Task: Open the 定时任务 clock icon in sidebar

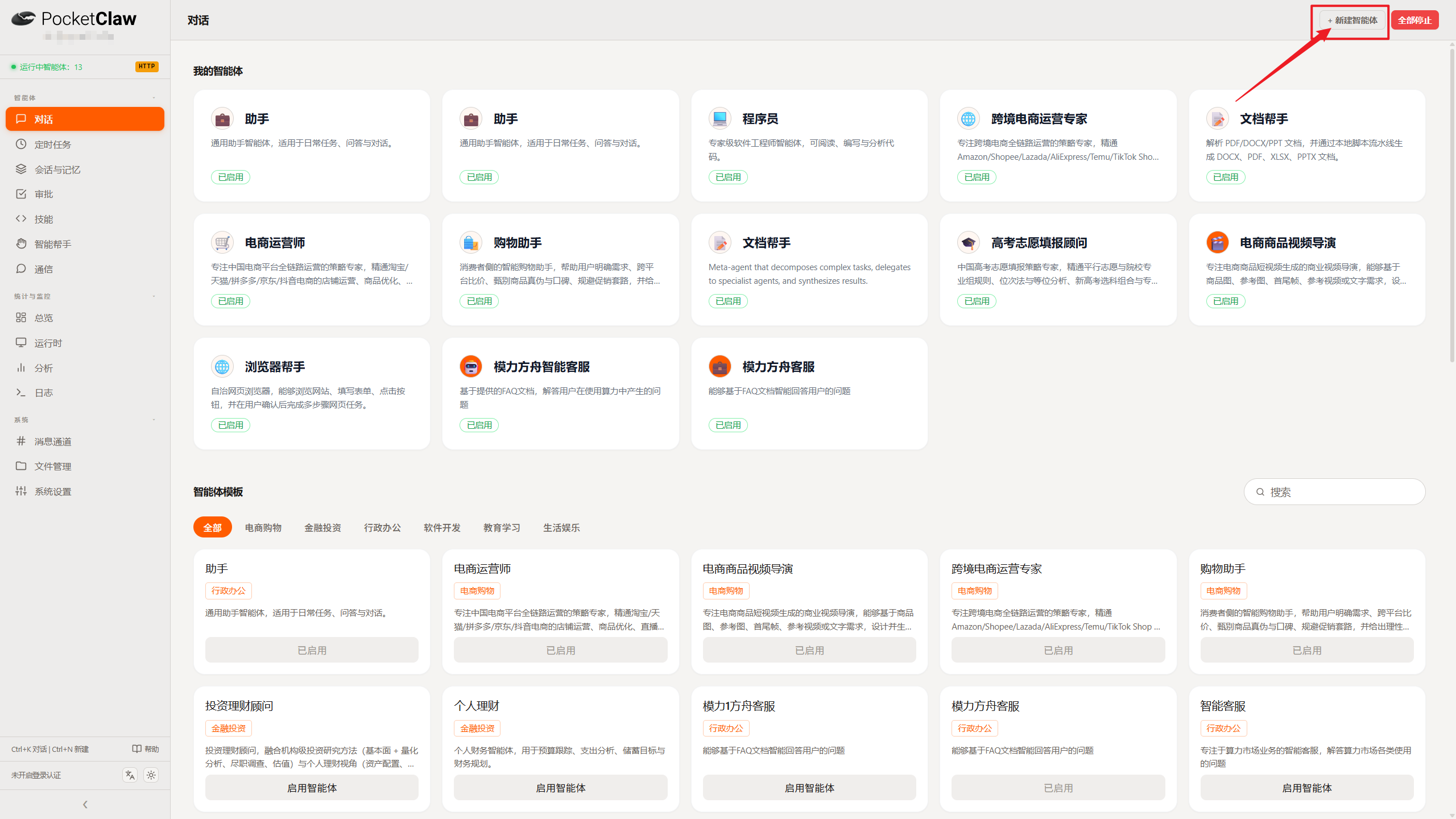Action: pyautogui.click(x=21, y=144)
